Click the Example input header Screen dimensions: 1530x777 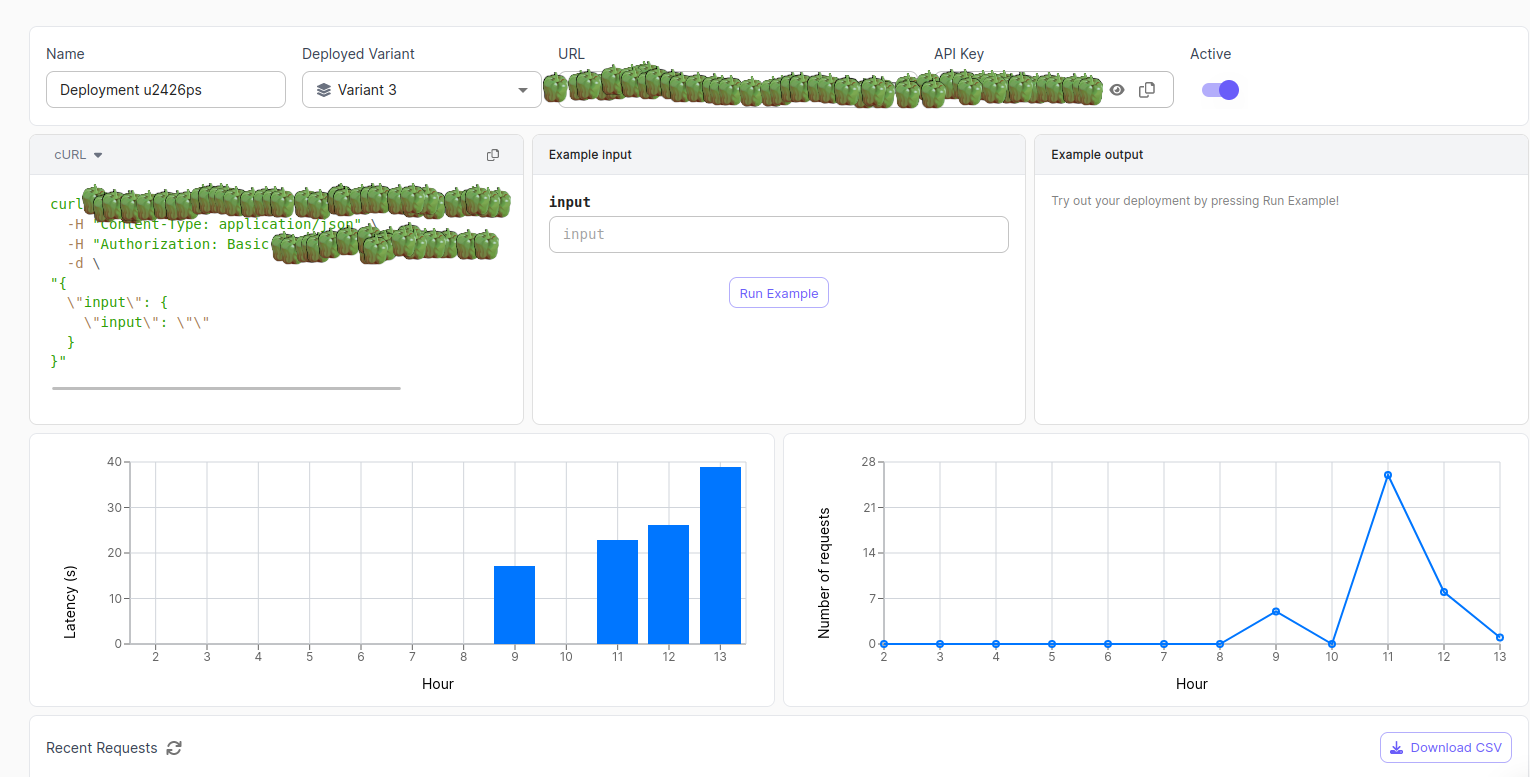pos(590,155)
